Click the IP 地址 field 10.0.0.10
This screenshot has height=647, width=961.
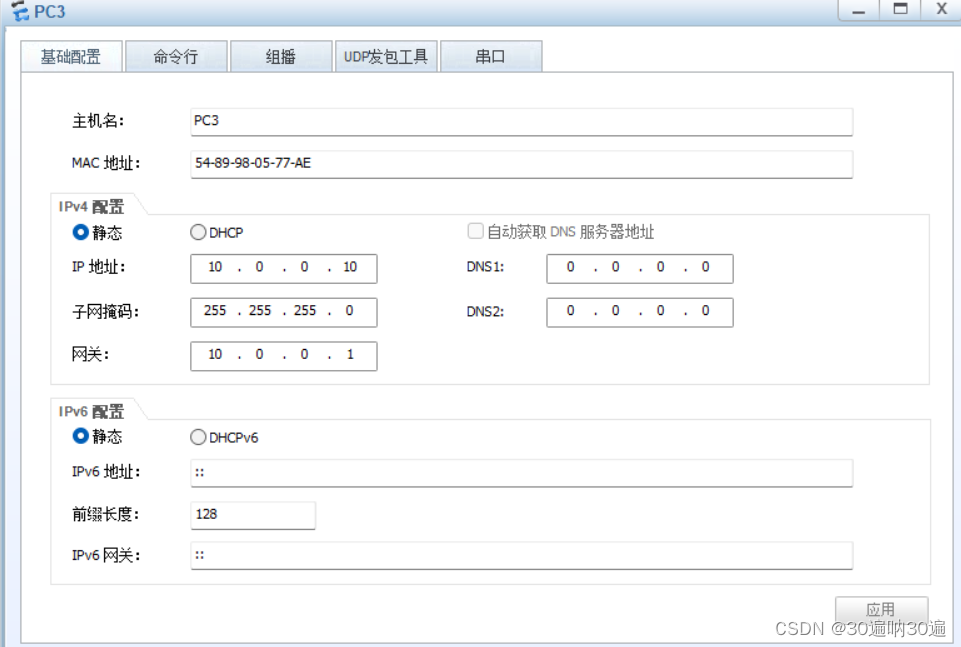point(284,268)
